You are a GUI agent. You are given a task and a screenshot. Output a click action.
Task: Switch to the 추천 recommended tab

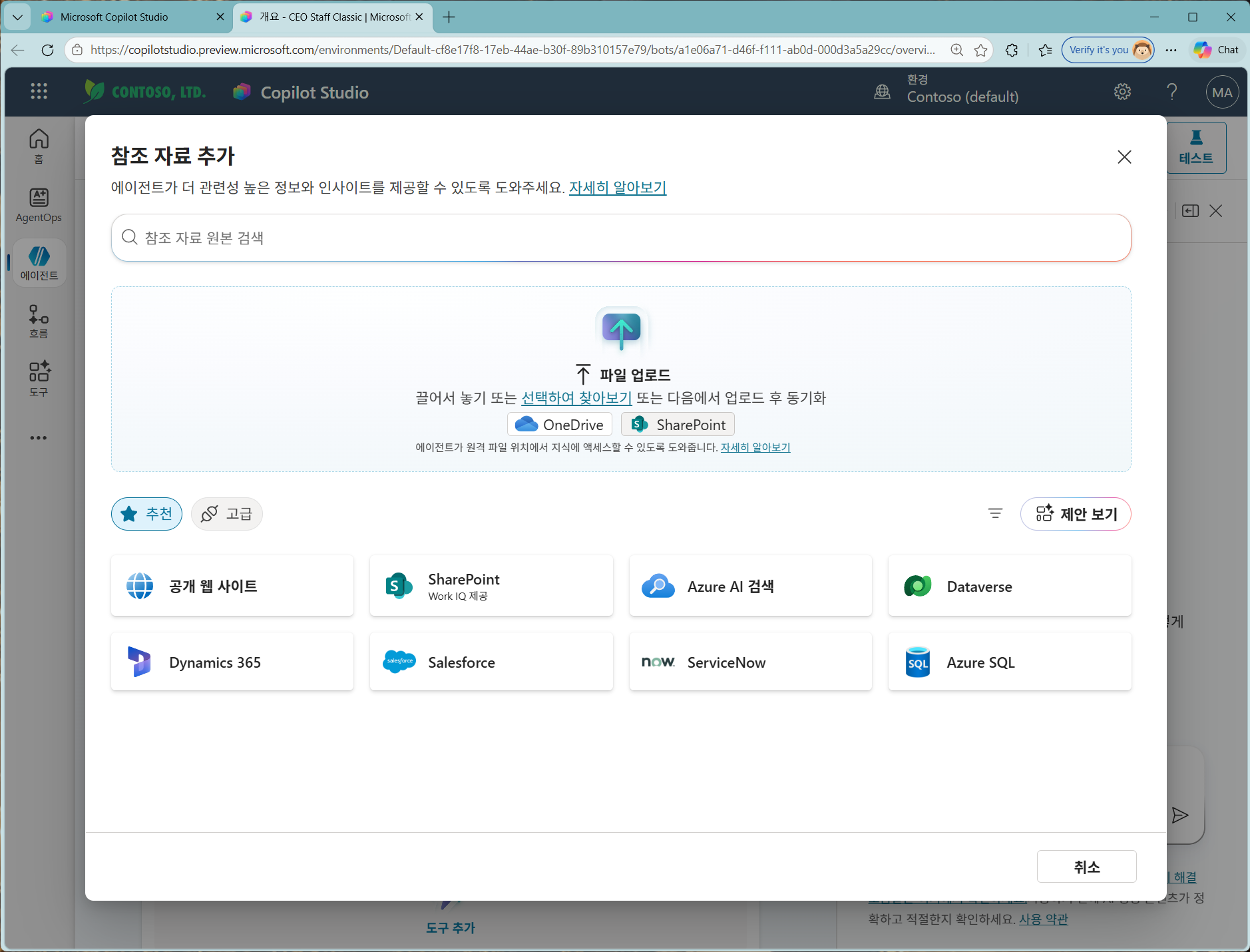[x=147, y=514]
